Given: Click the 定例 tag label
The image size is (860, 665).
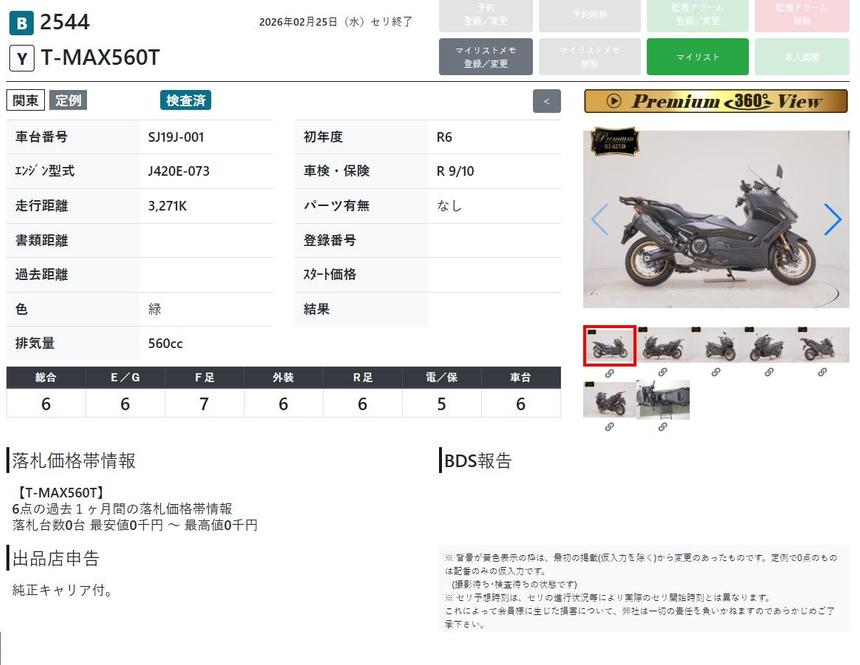Looking at the screenshot, I should pyautogui.click(x=69, y=100).
